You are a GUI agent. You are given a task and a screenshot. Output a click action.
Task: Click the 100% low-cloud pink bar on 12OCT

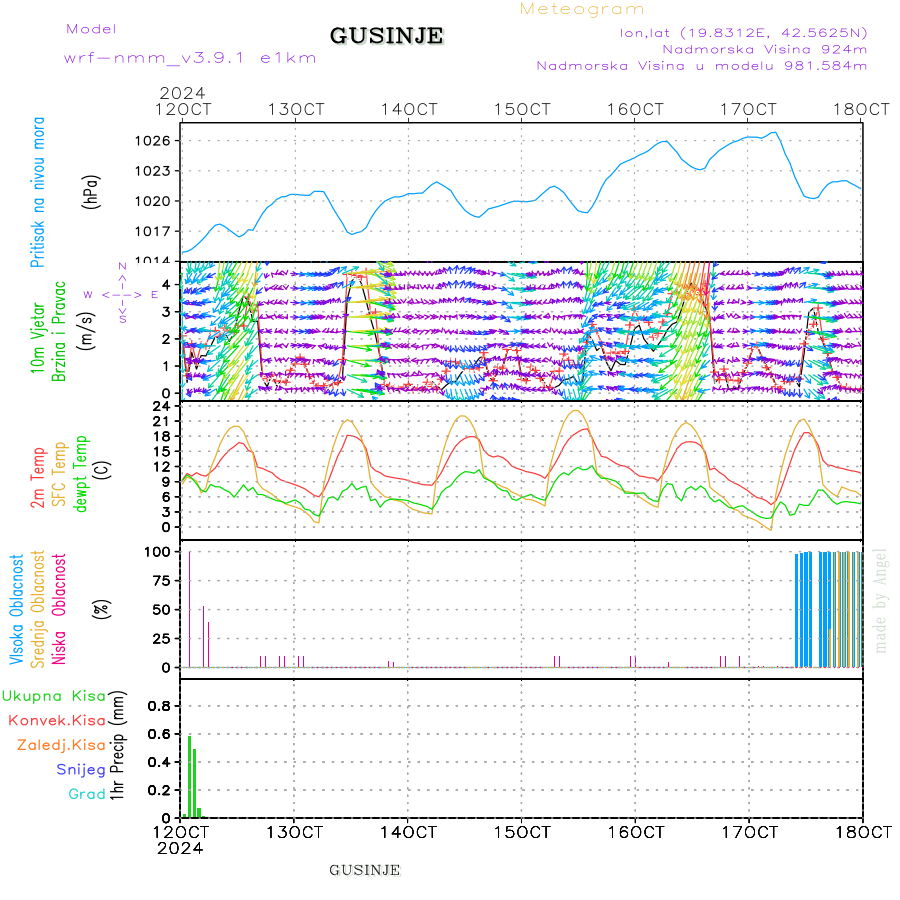pyautogui.click(x=189, y=609)
